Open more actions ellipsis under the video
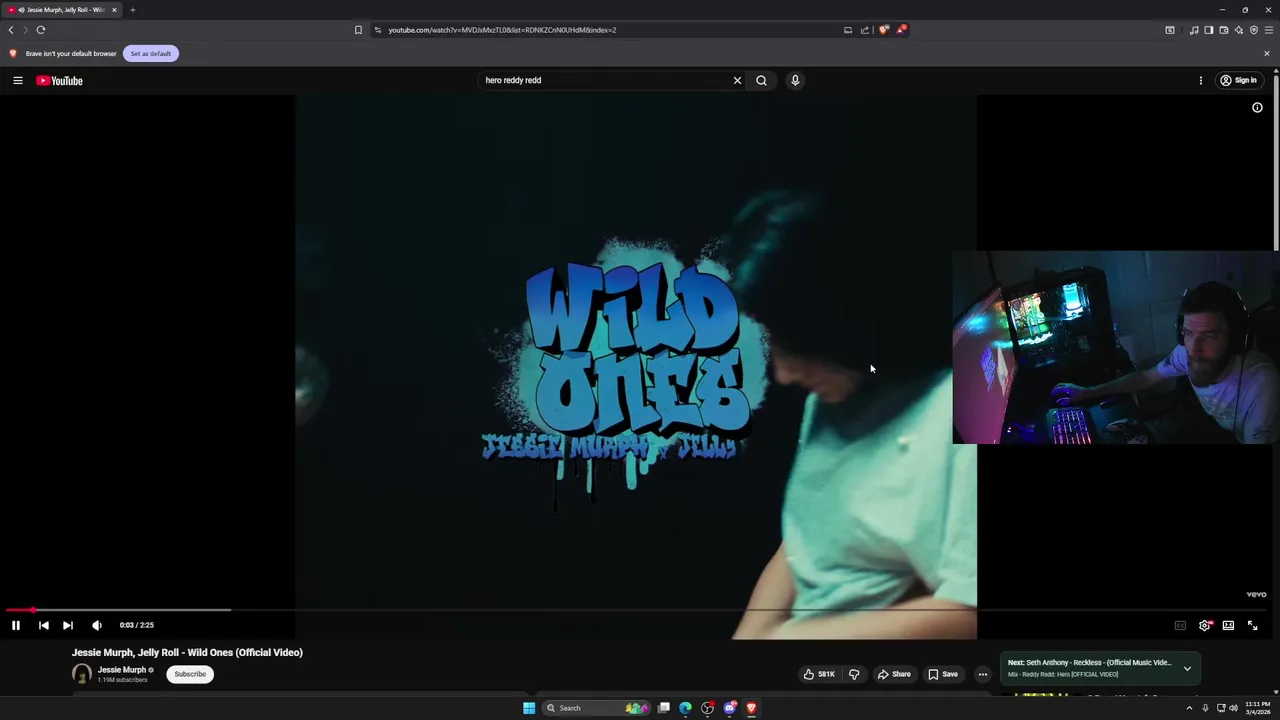Screen dimensions: 1280x720 coord(982,674)
